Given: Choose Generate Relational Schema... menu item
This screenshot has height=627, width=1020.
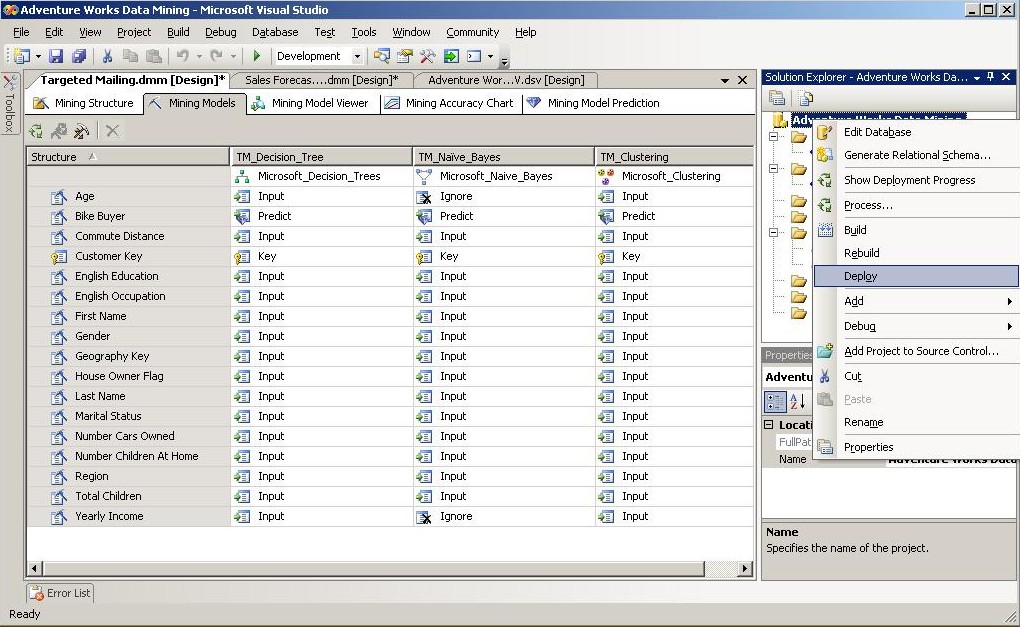Looking at the screenshot, I should pyautogui.click(x=917, y=155).
